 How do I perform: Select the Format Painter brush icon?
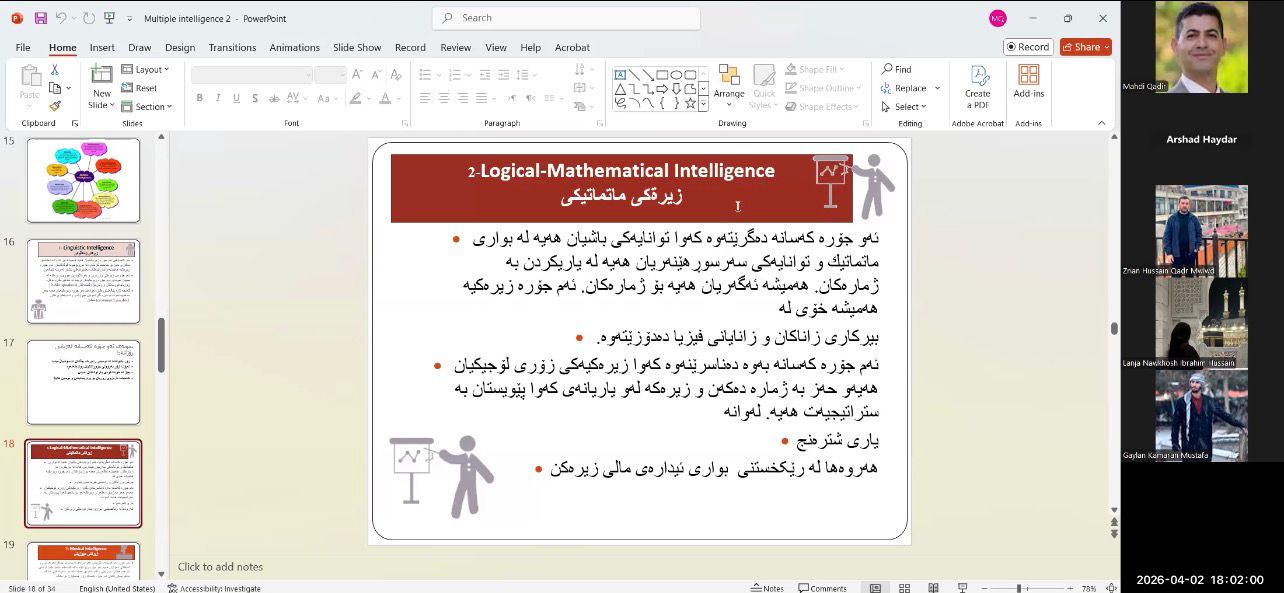(x=55, y=106)
